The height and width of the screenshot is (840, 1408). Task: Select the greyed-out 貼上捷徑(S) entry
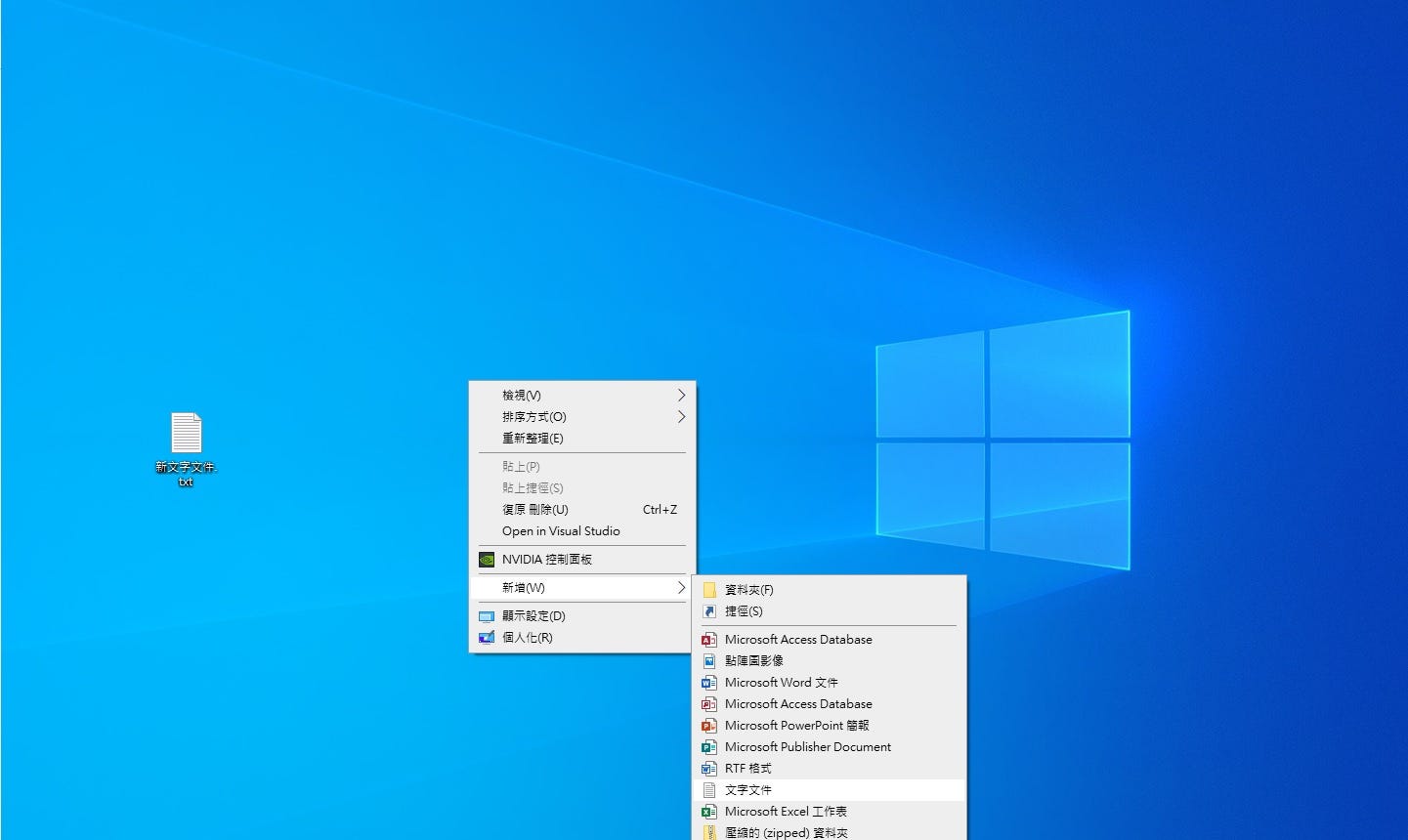click(x=582, y=488)
